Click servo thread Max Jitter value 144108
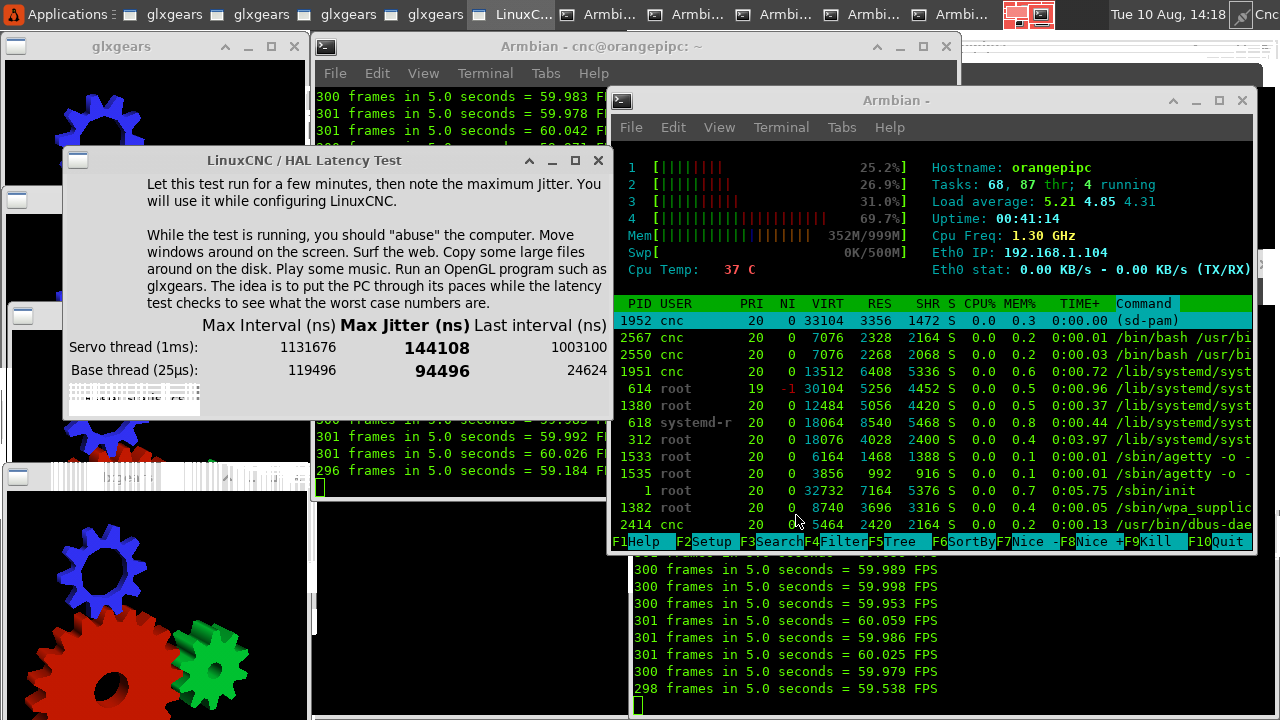Screen dimensions: 1280x720 point(437,348)
